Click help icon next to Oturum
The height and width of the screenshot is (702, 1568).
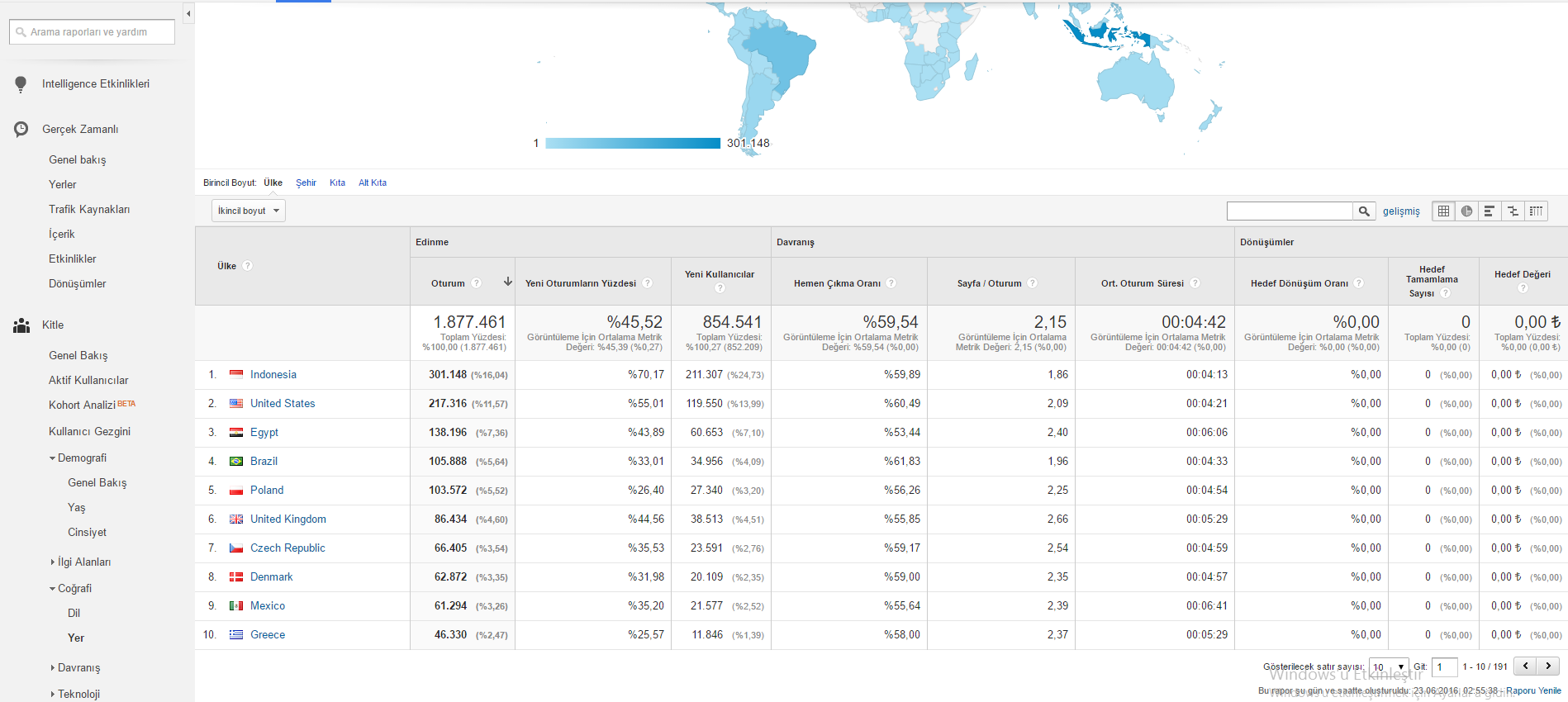tap(476, 283)
